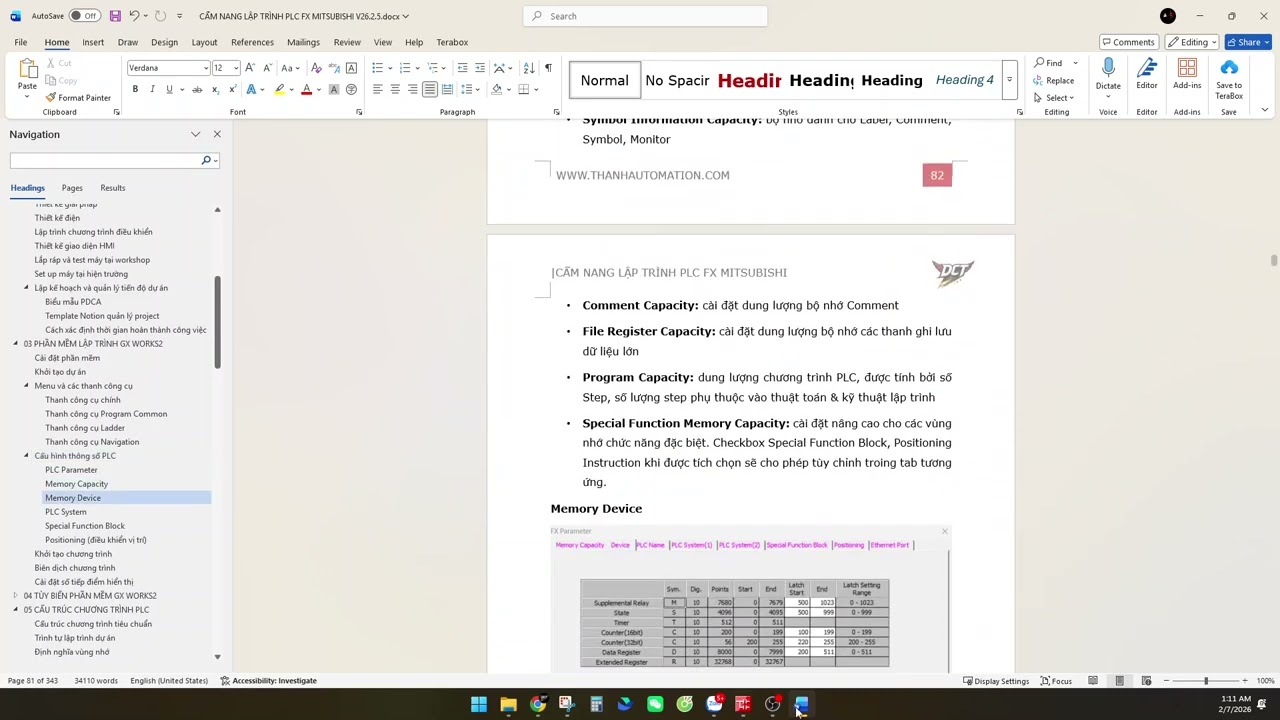
Task: Click the Save icon in title bar
Action: click(115, 16)
